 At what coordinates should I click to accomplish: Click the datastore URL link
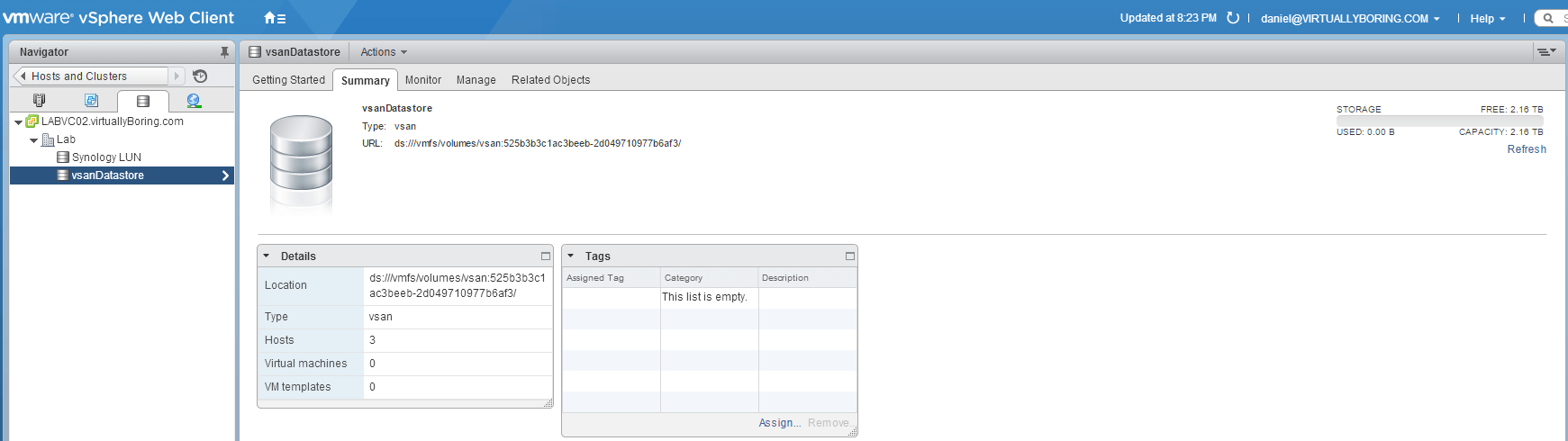click(538, 143)
